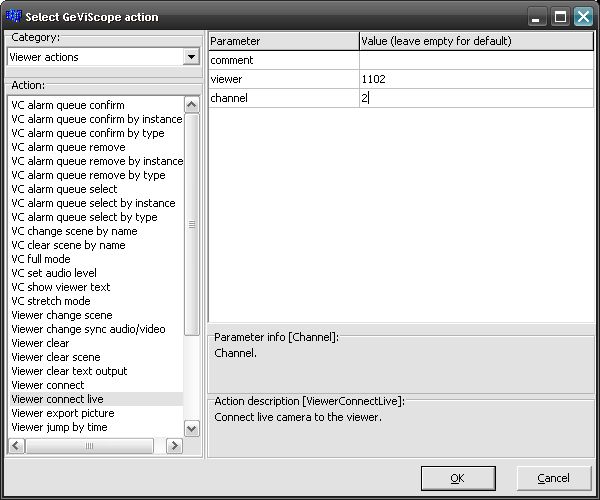The height and width of the screenshot is (500, 600).
Task: Click horizontal scrollbar left arrow in action list
Action: [x=16, y=445]
